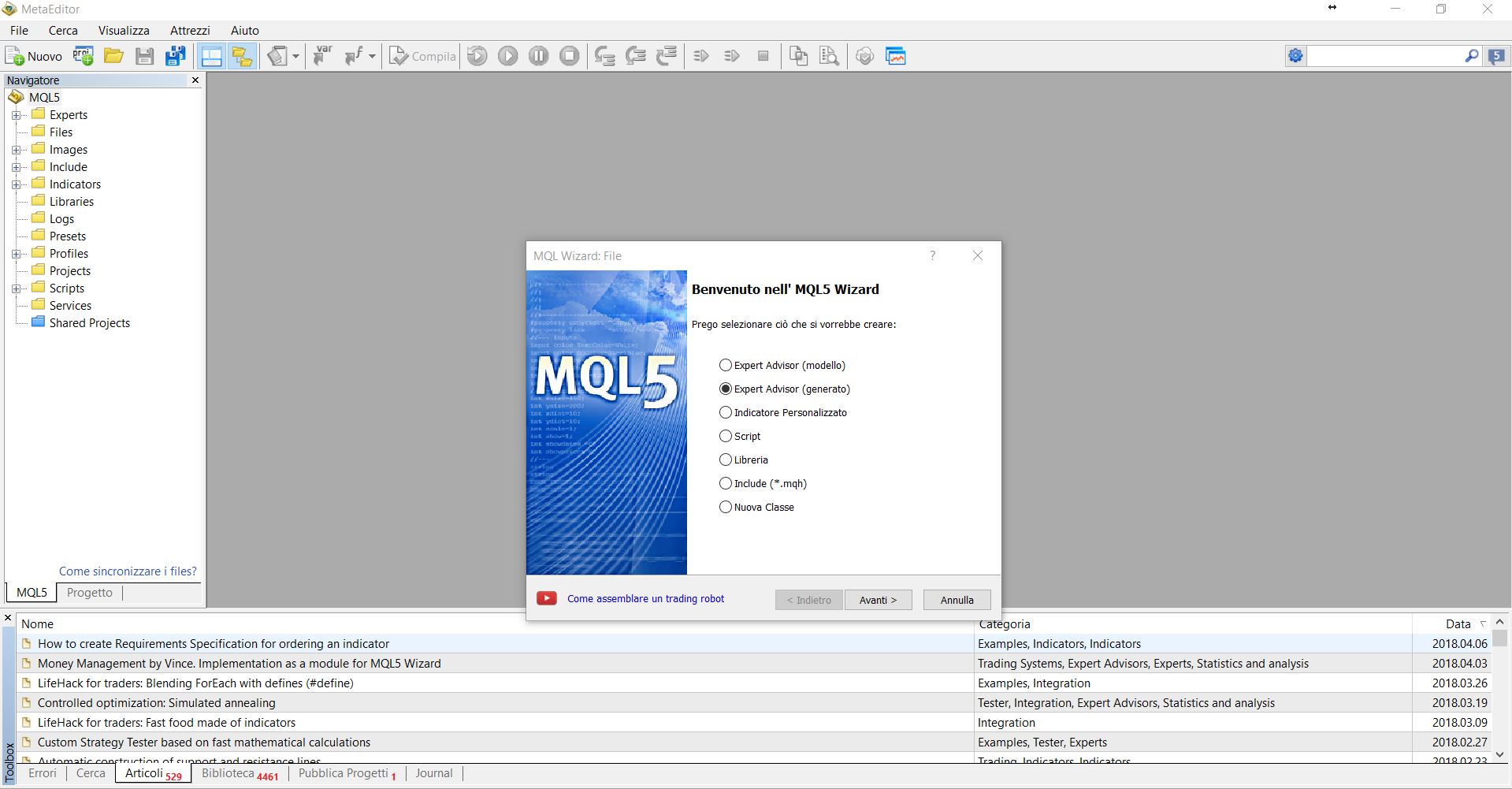Expand the Include folder
This screenshot has width=1512, height=789.
click(16, 167)
